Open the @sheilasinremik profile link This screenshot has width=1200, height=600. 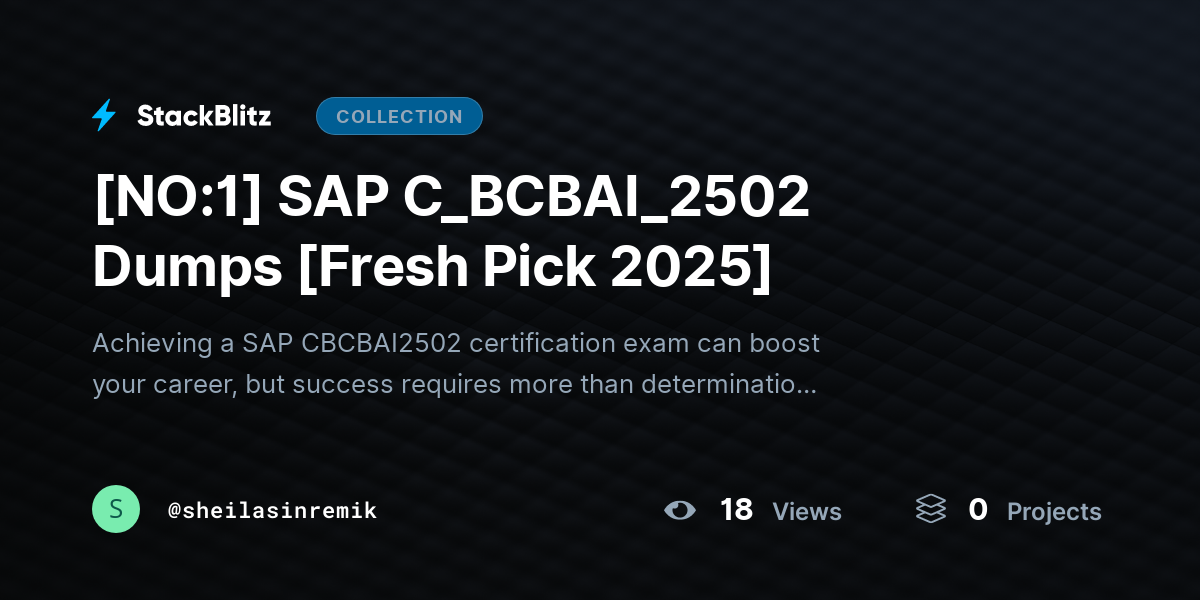[272, 510]
